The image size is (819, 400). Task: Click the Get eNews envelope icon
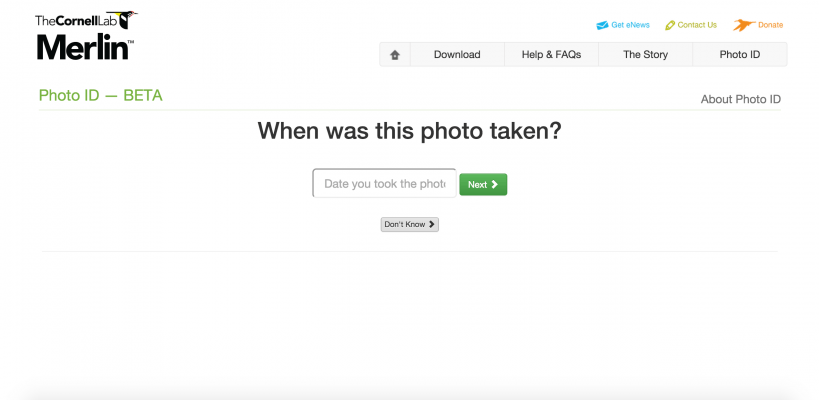pos(602,25)
